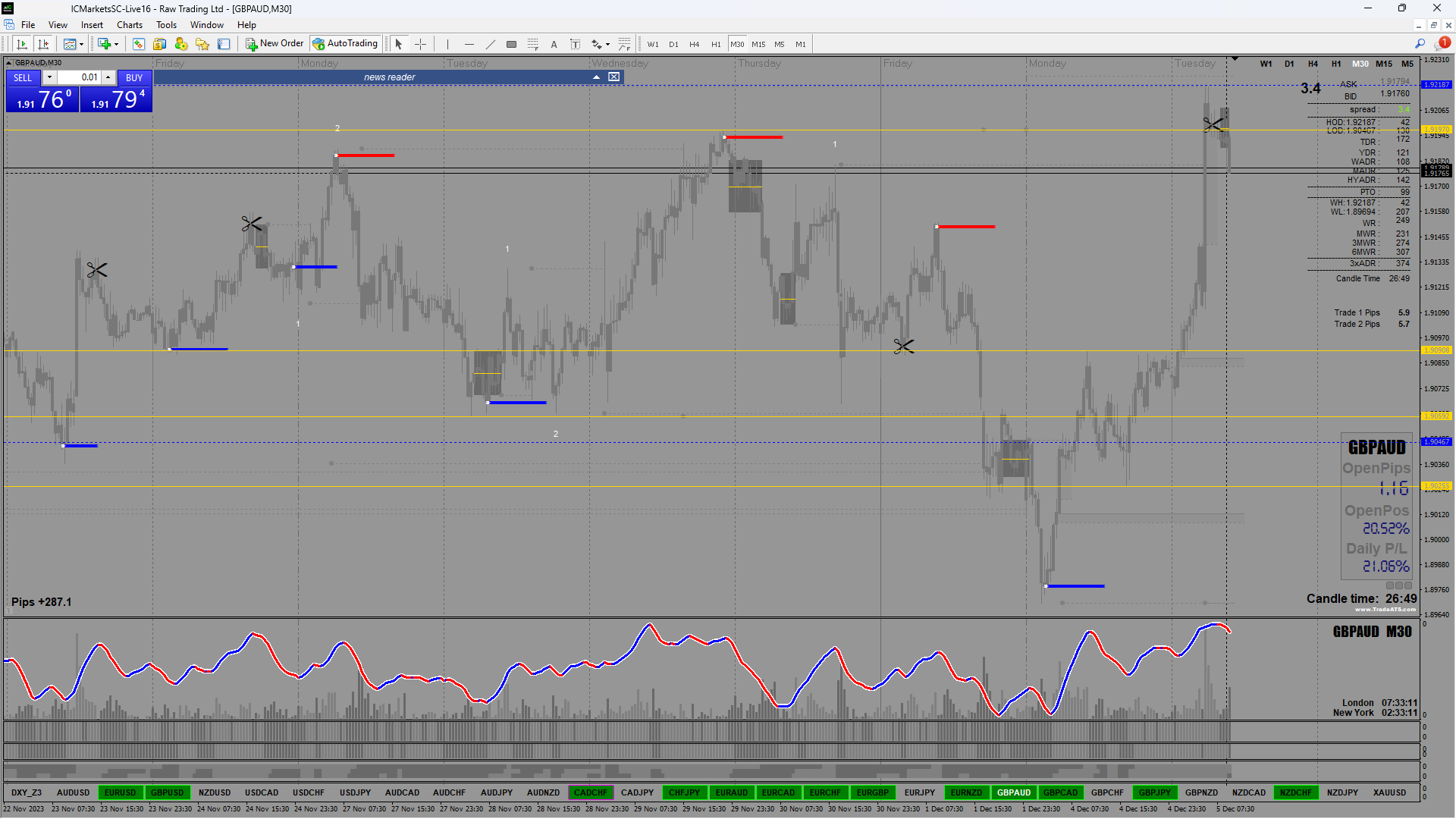
Task: Click the lot volume input field
Action: tap(80, 77)
